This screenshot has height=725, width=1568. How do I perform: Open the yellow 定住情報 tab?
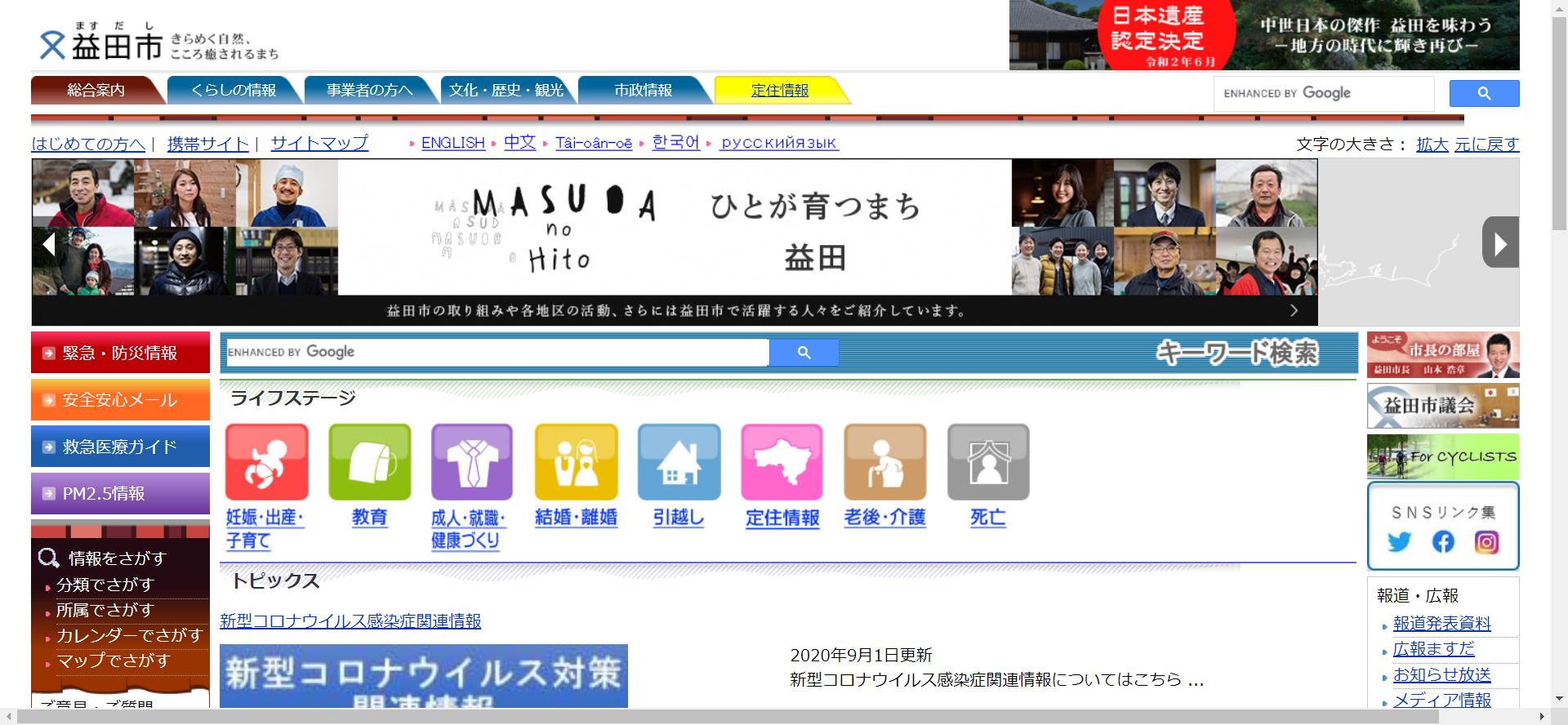point(780,90)
